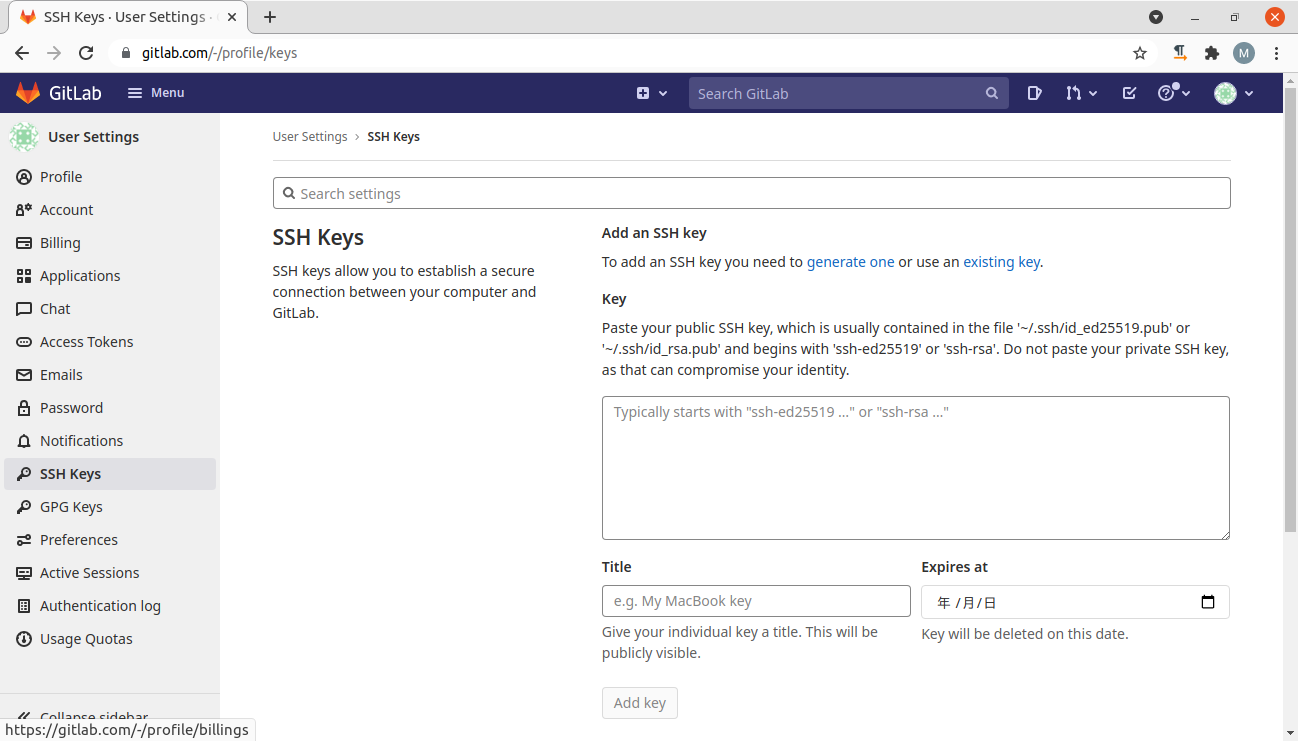Click the Authentication log sidebar entry
This screenshot has height=741, width=1298.
click(x=100, y=605)
